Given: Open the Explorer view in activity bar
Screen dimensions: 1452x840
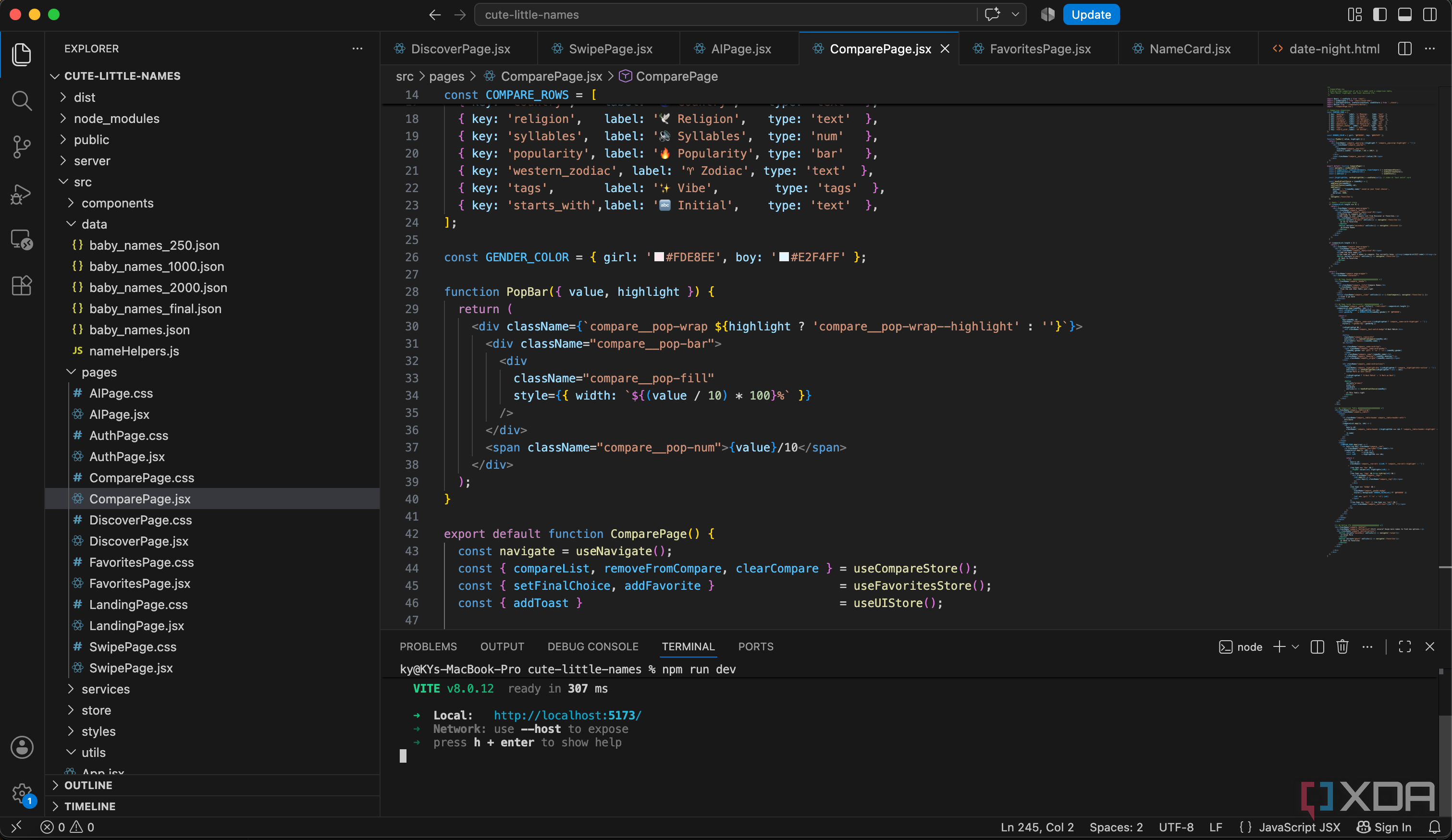Looking at the screenshot, I should point(22,55).
